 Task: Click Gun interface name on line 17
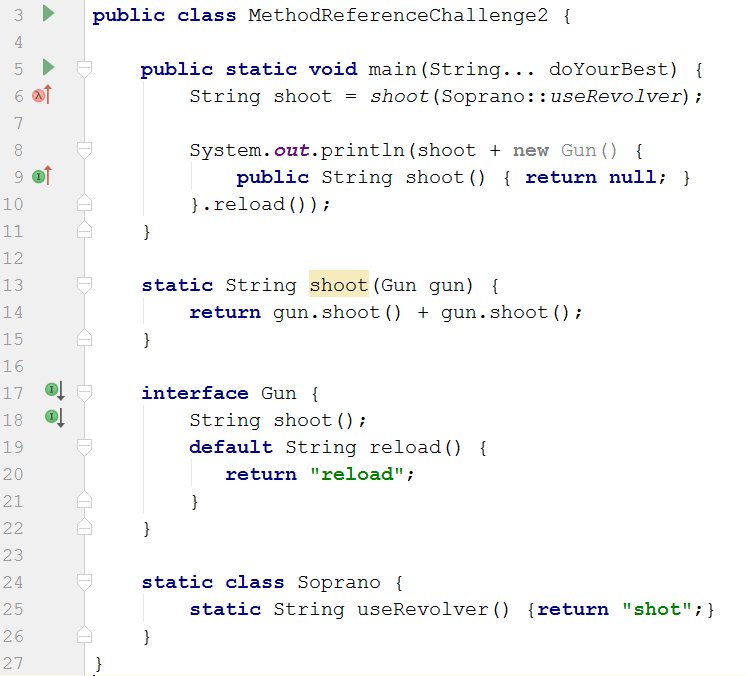pyautogui.click(x=279, y=393)
